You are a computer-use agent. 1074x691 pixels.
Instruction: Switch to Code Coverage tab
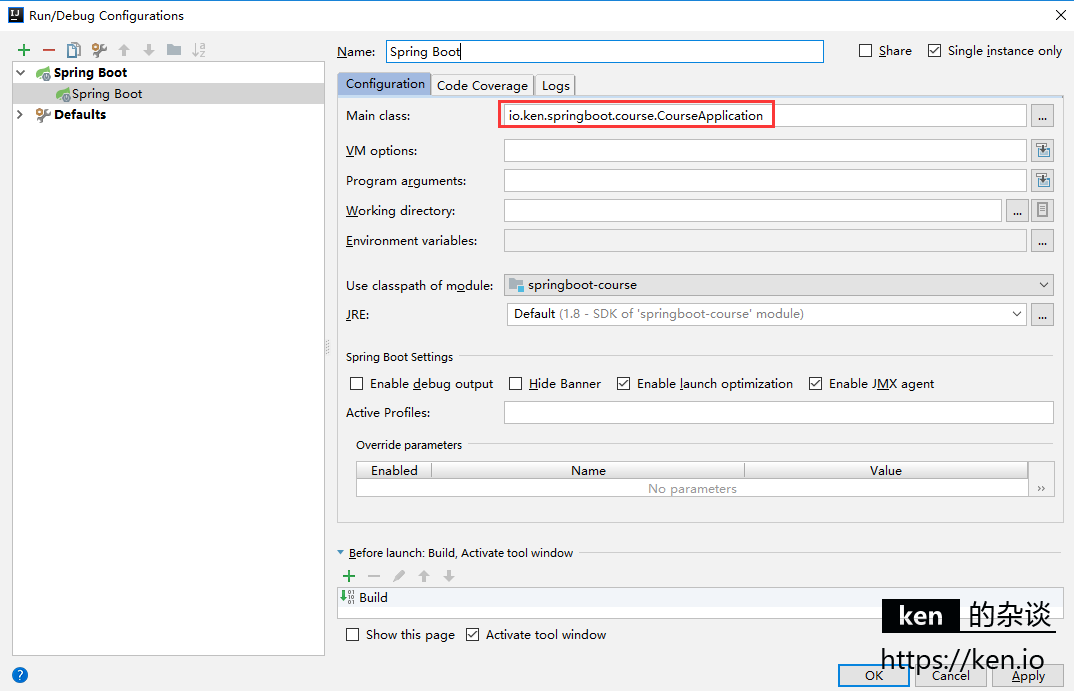coord(482,86)
